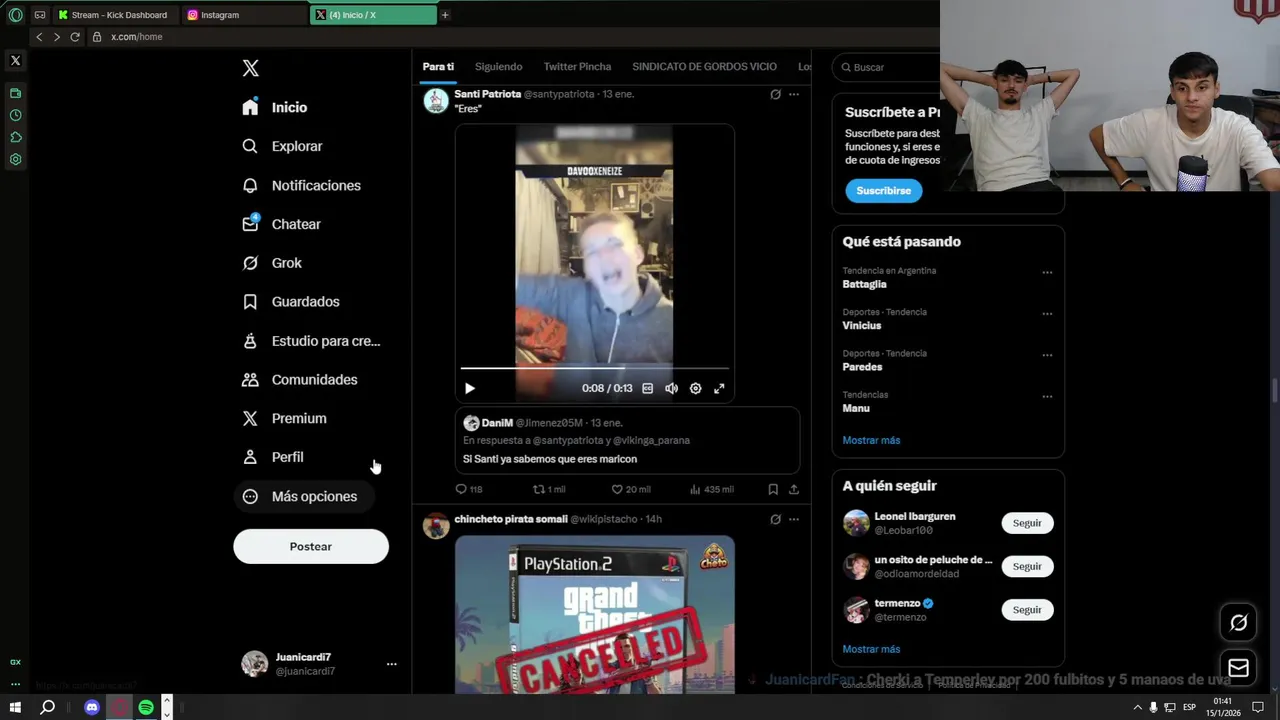Open the video player settings gear
This screenshot has width=1280, height=720.
(695, 388)
